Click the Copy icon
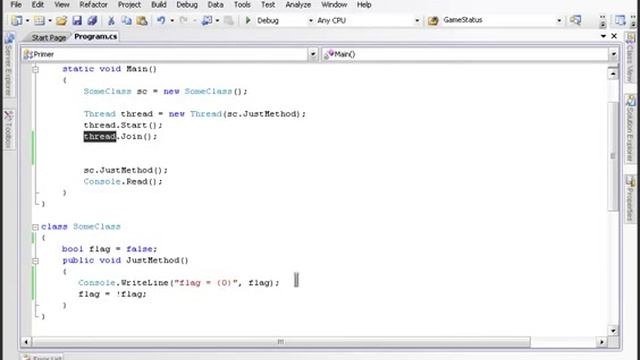This screenshot has width=640, height=360. click(127, 20)
